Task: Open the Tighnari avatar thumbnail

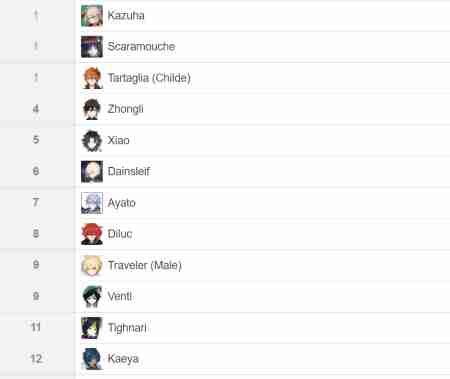Action: click(92, 328)
